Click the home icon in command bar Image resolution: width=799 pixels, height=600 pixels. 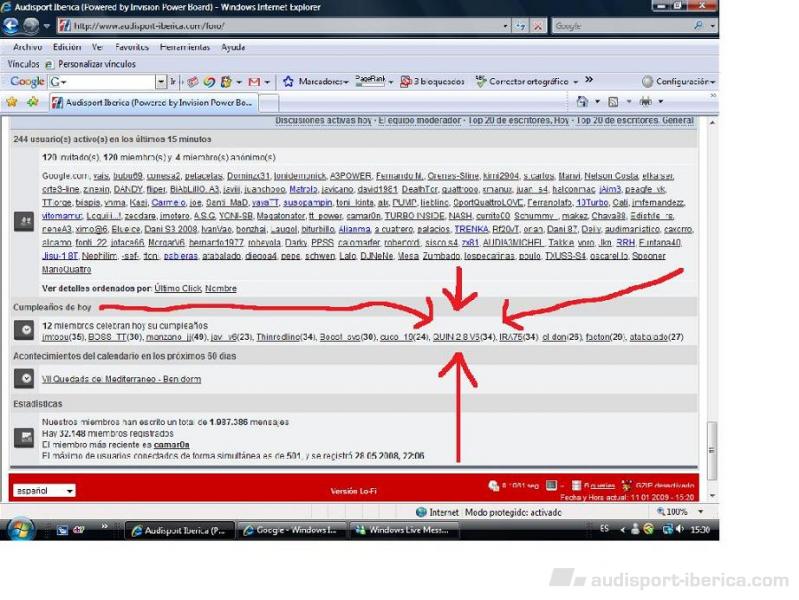pos(582,102)
